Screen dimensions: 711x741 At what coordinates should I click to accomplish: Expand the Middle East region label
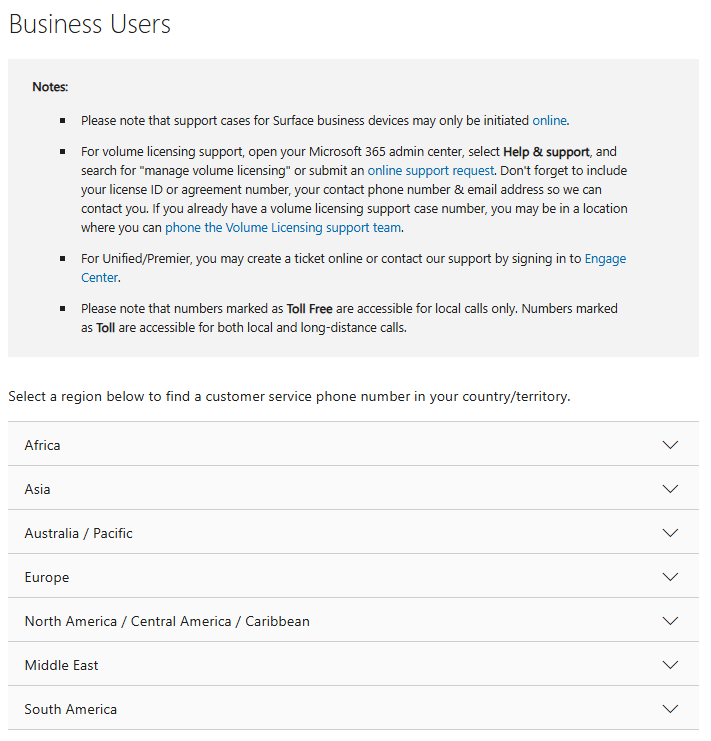[x=62, y=665]
